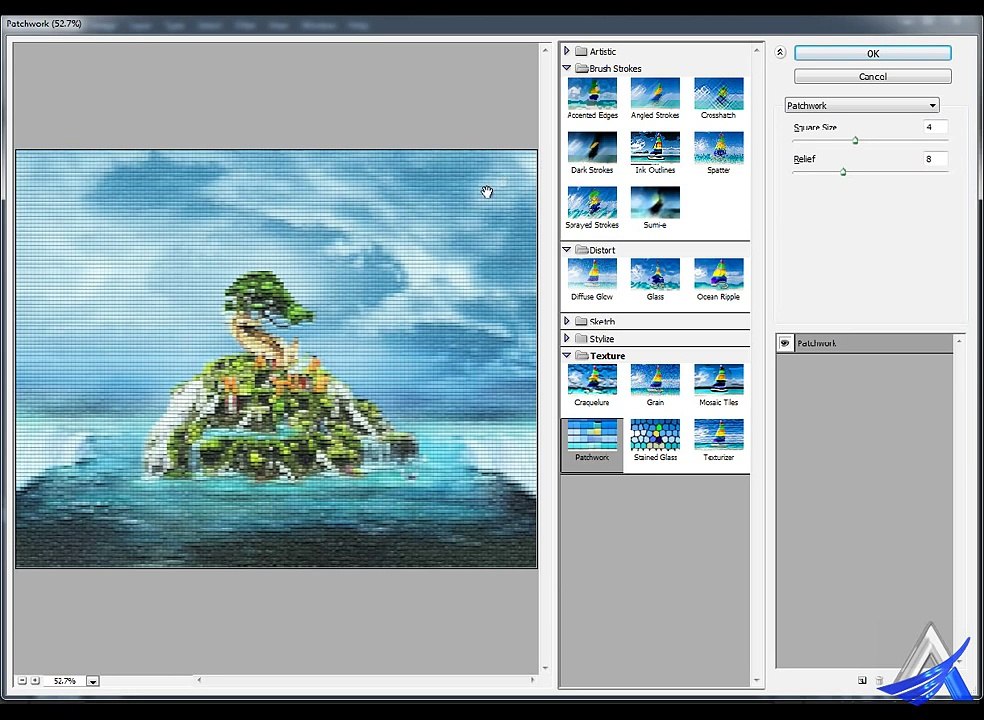Click the Relief slider handle

843,171
